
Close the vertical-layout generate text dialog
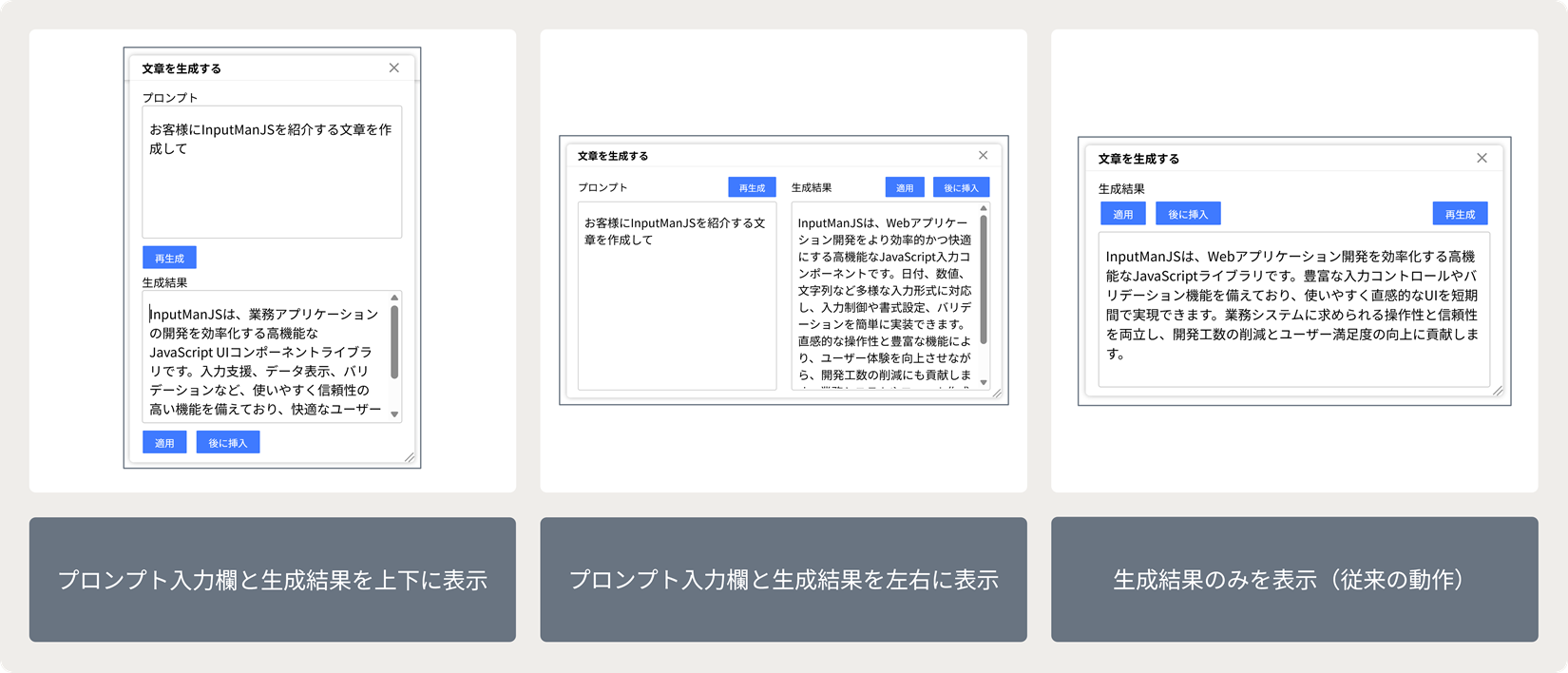point(394,67)
